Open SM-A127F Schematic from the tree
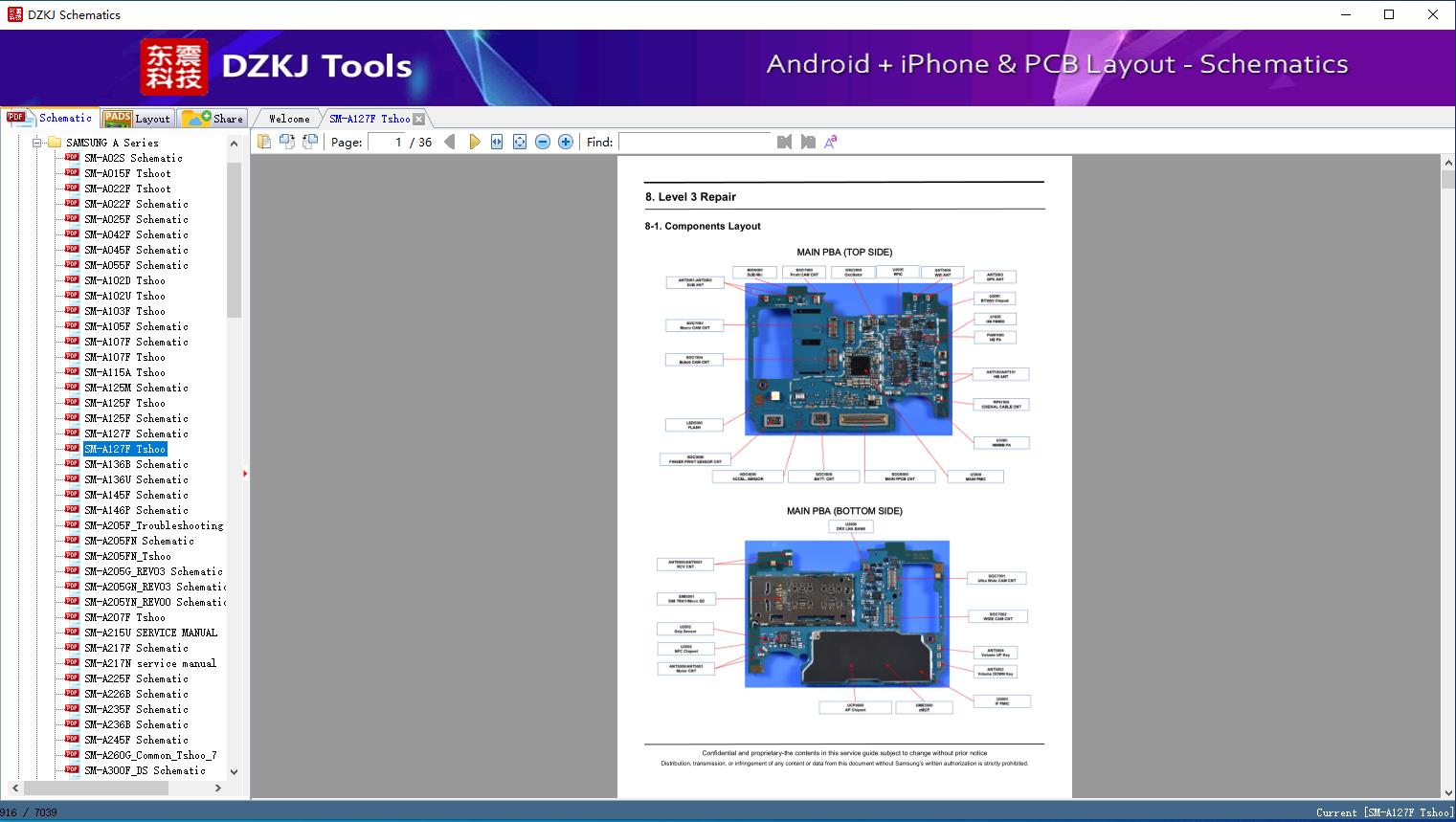This screenshot has height=822, width=1456. click(x=136, y=433)
